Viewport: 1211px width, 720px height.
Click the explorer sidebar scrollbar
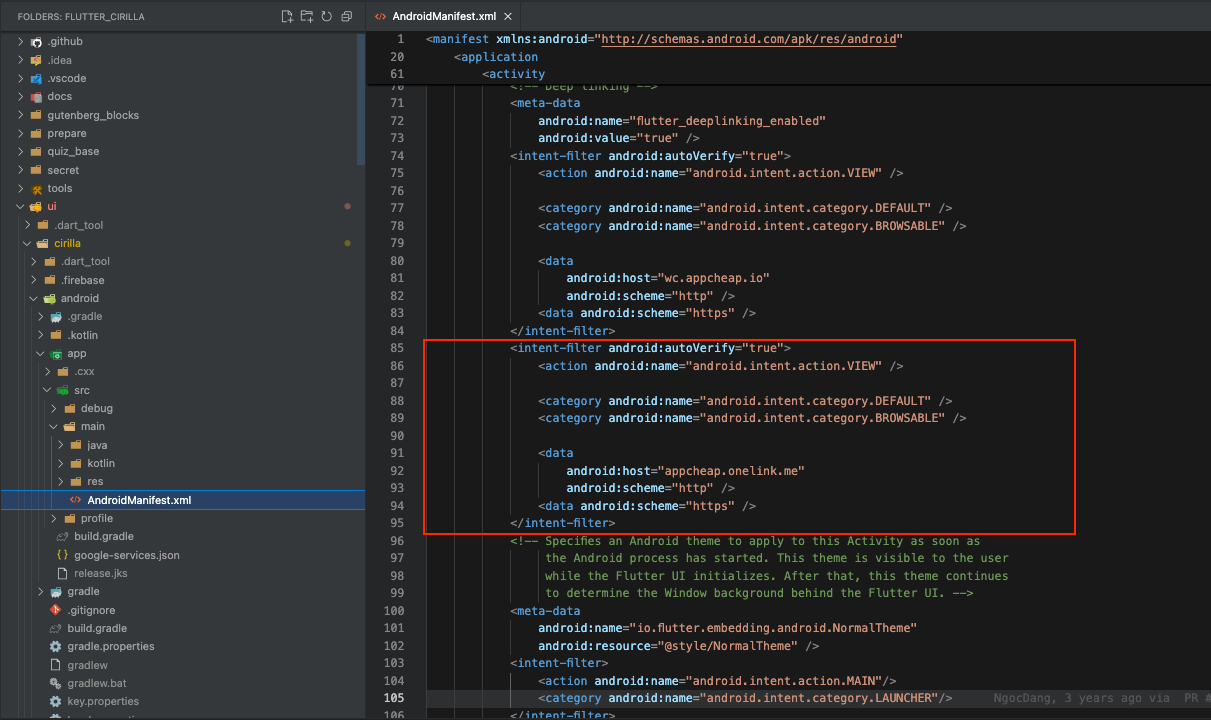click(x=361, y=98)
